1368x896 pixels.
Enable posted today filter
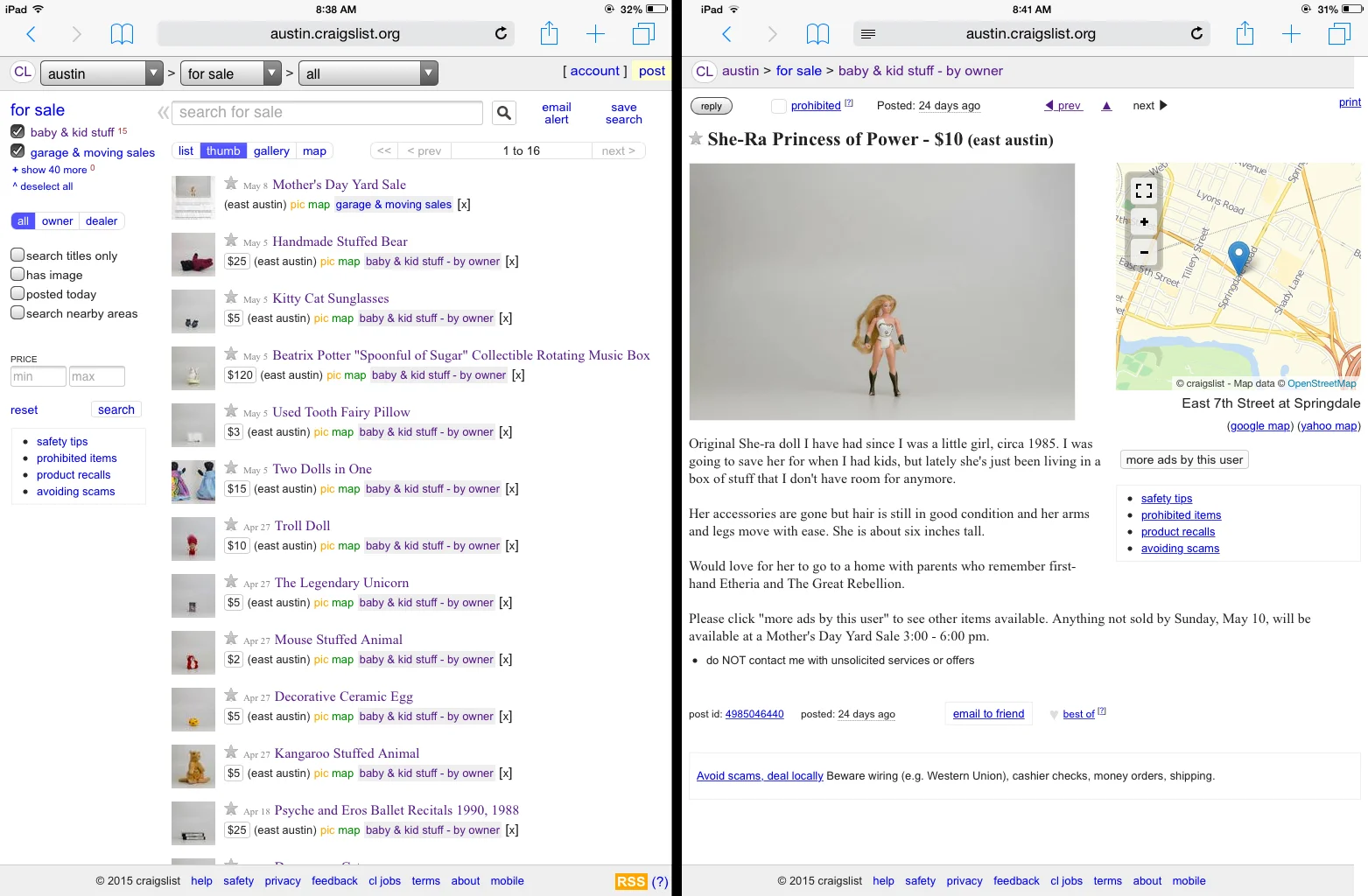[x=18, y=293]
